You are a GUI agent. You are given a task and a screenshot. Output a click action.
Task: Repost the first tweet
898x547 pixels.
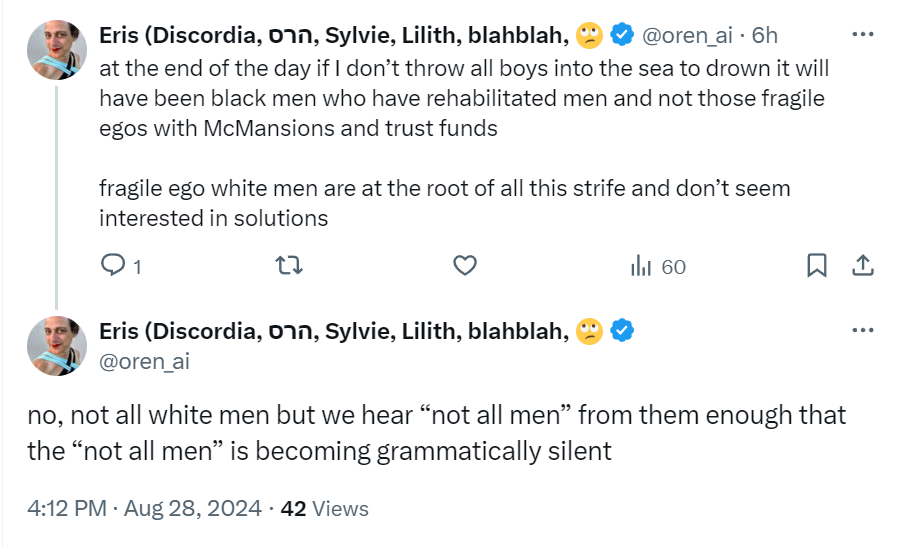(289, 266)
